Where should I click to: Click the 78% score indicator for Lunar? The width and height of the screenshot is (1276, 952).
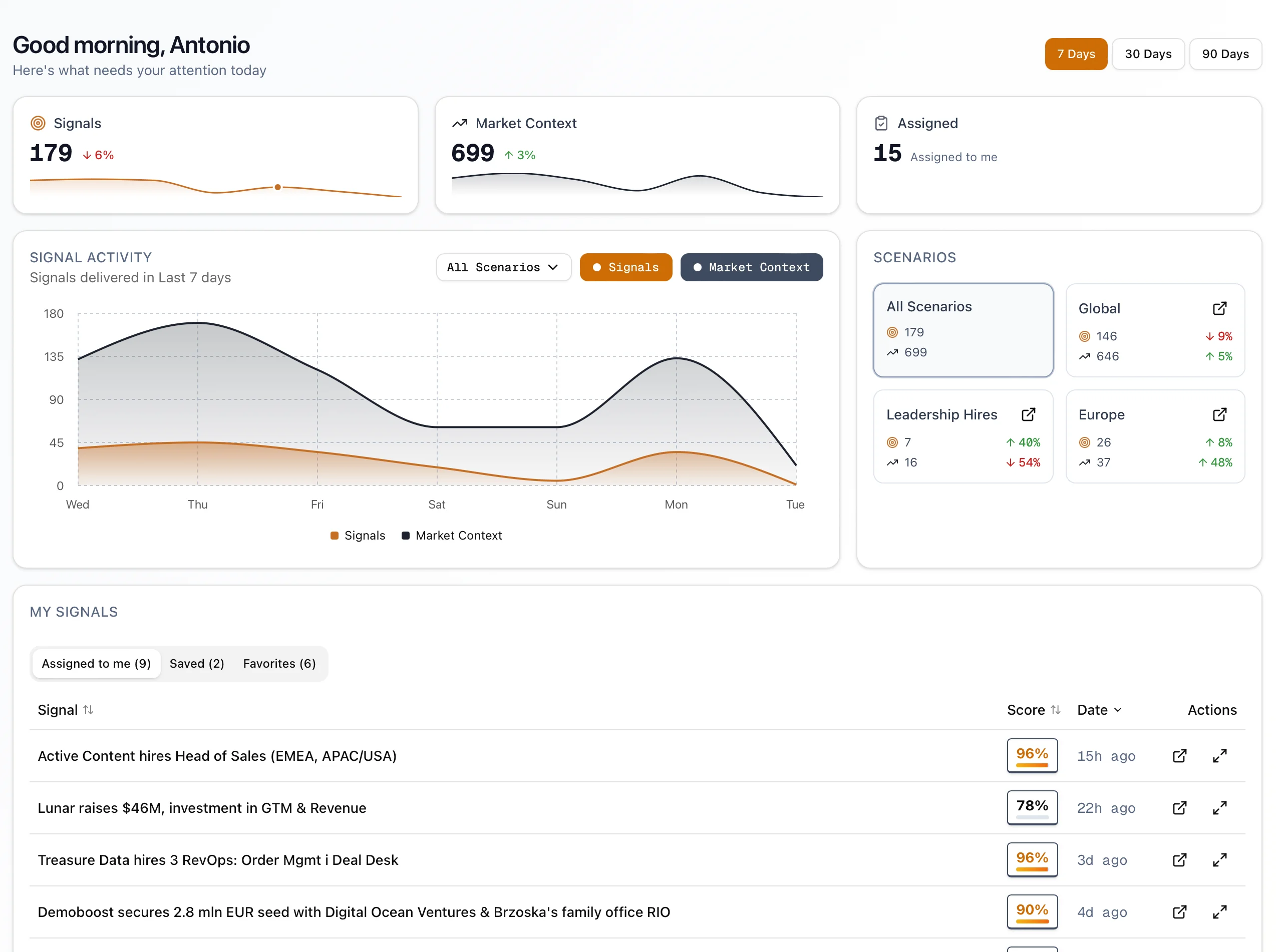click(x=1032, y=807)
